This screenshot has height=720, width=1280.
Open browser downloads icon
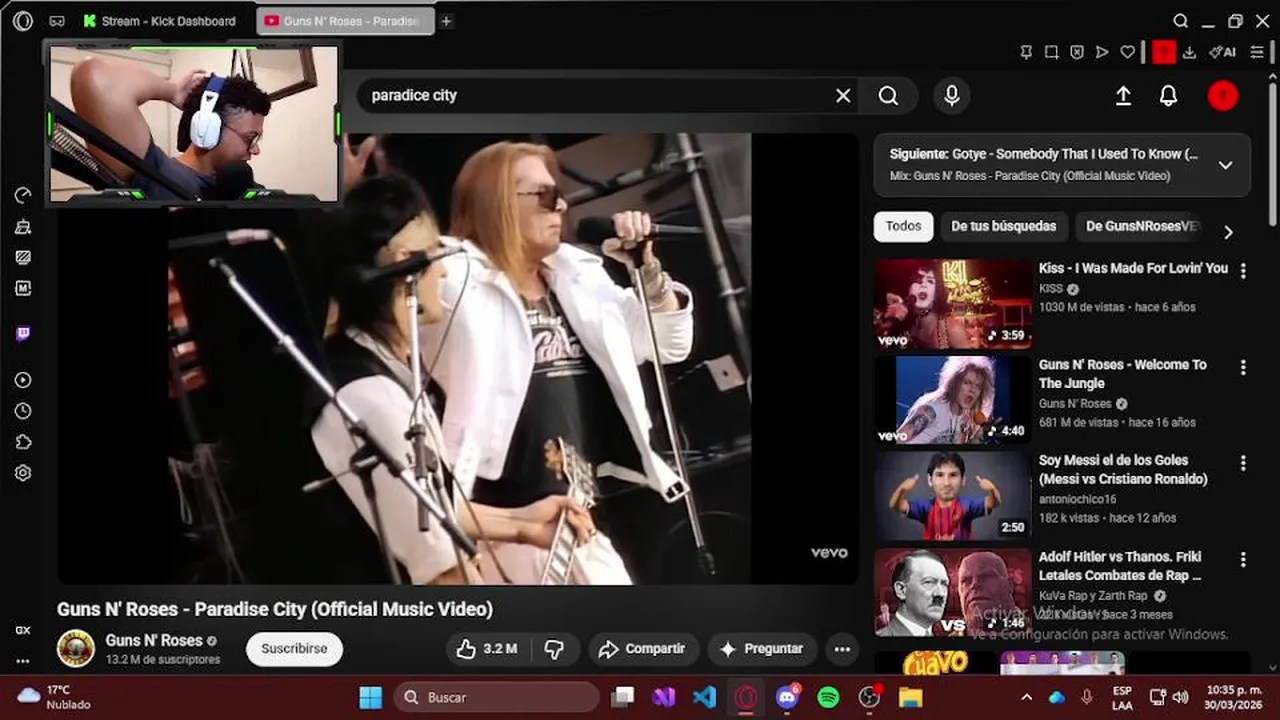tap(1189, 52)
